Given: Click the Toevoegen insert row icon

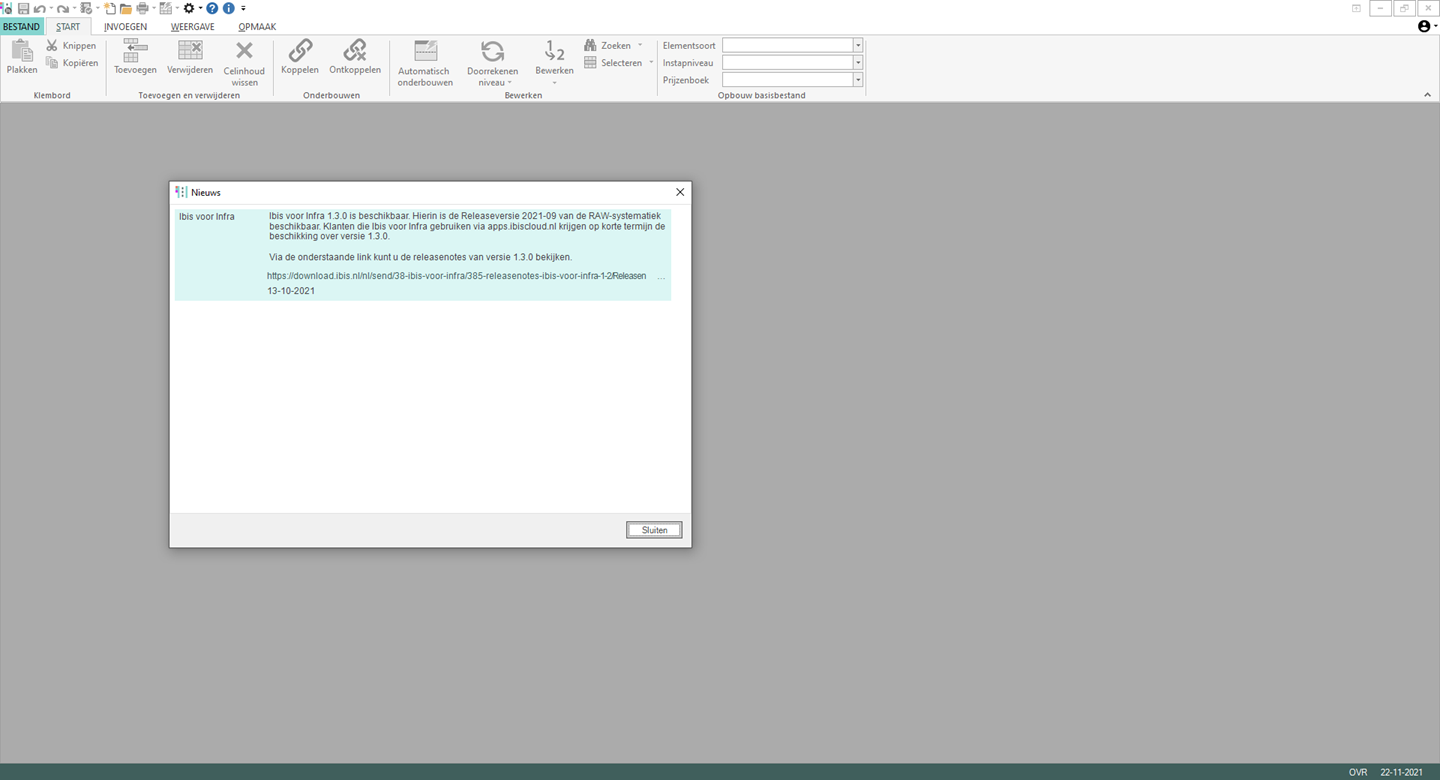Looking at the screenshot, I should 135,51.
